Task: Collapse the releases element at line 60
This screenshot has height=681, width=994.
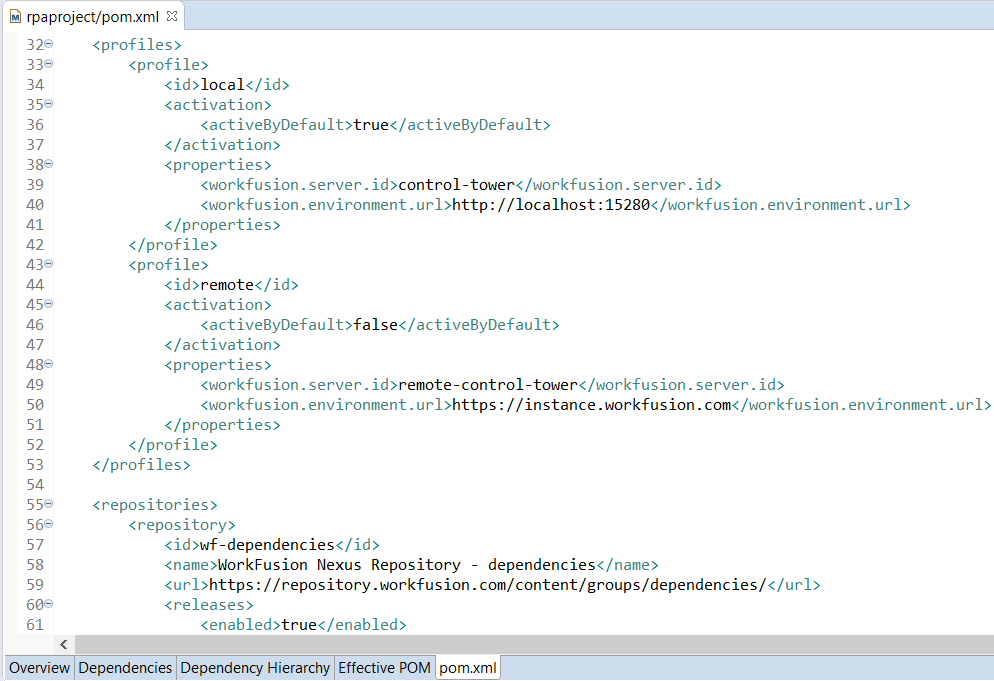Action: (49, 604)
